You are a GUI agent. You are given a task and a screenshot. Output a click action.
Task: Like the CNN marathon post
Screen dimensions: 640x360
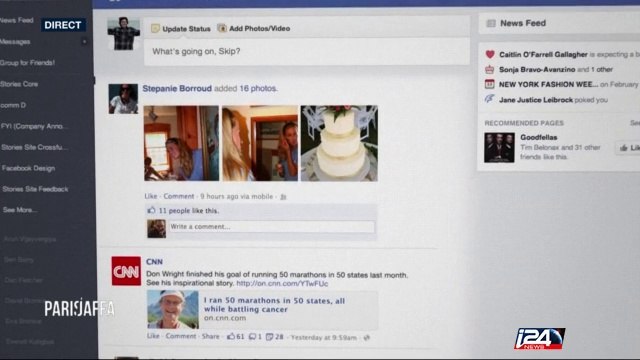click(x=153, y=336)
